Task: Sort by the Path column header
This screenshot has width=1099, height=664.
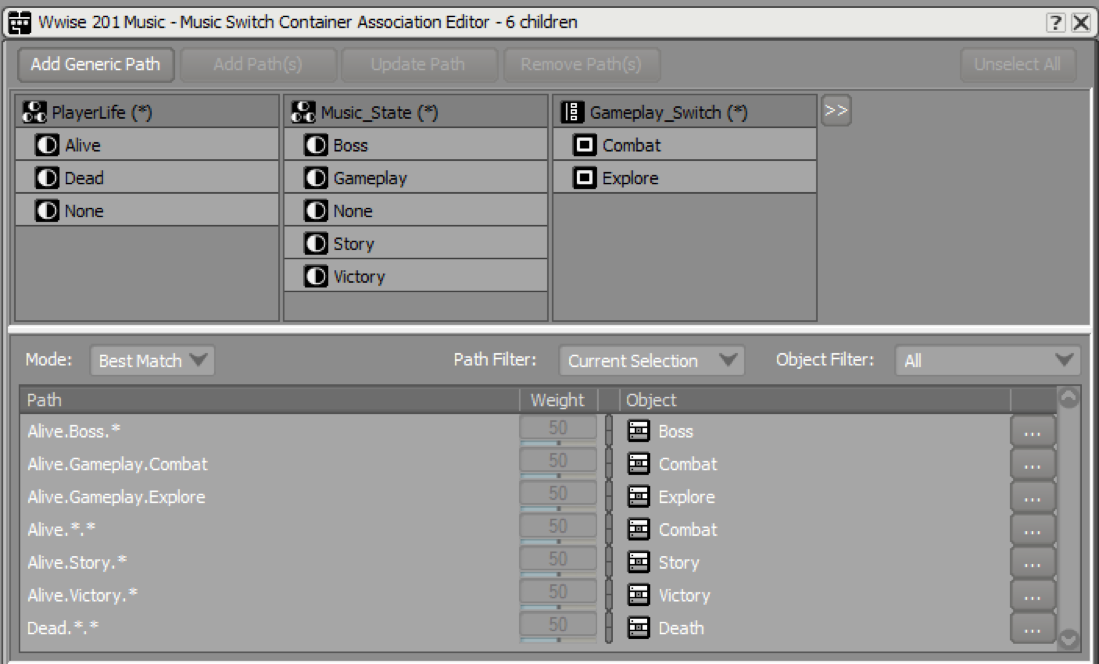Action: tap(270, 400)
